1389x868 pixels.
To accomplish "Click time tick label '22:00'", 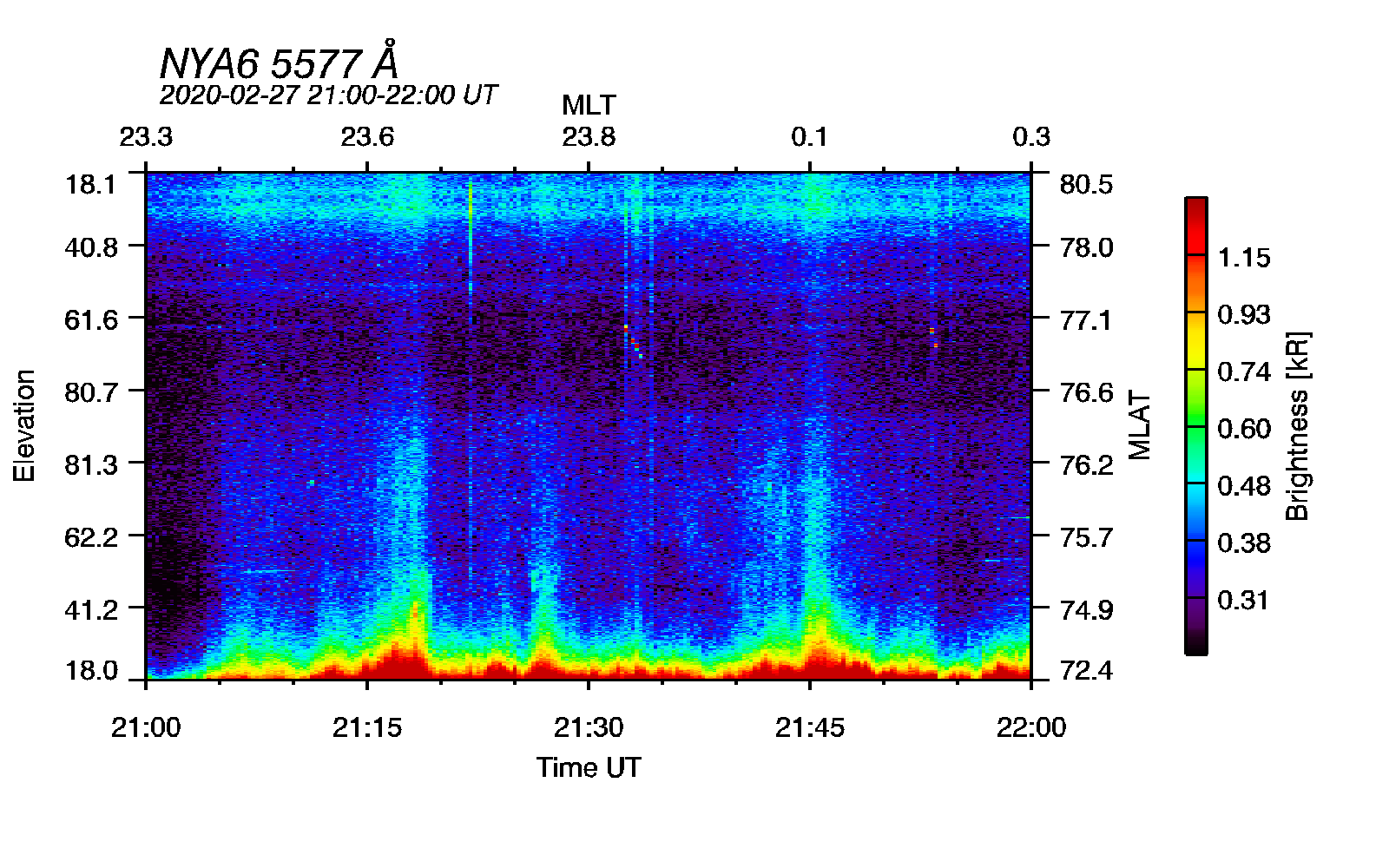I will point(1031,727).
